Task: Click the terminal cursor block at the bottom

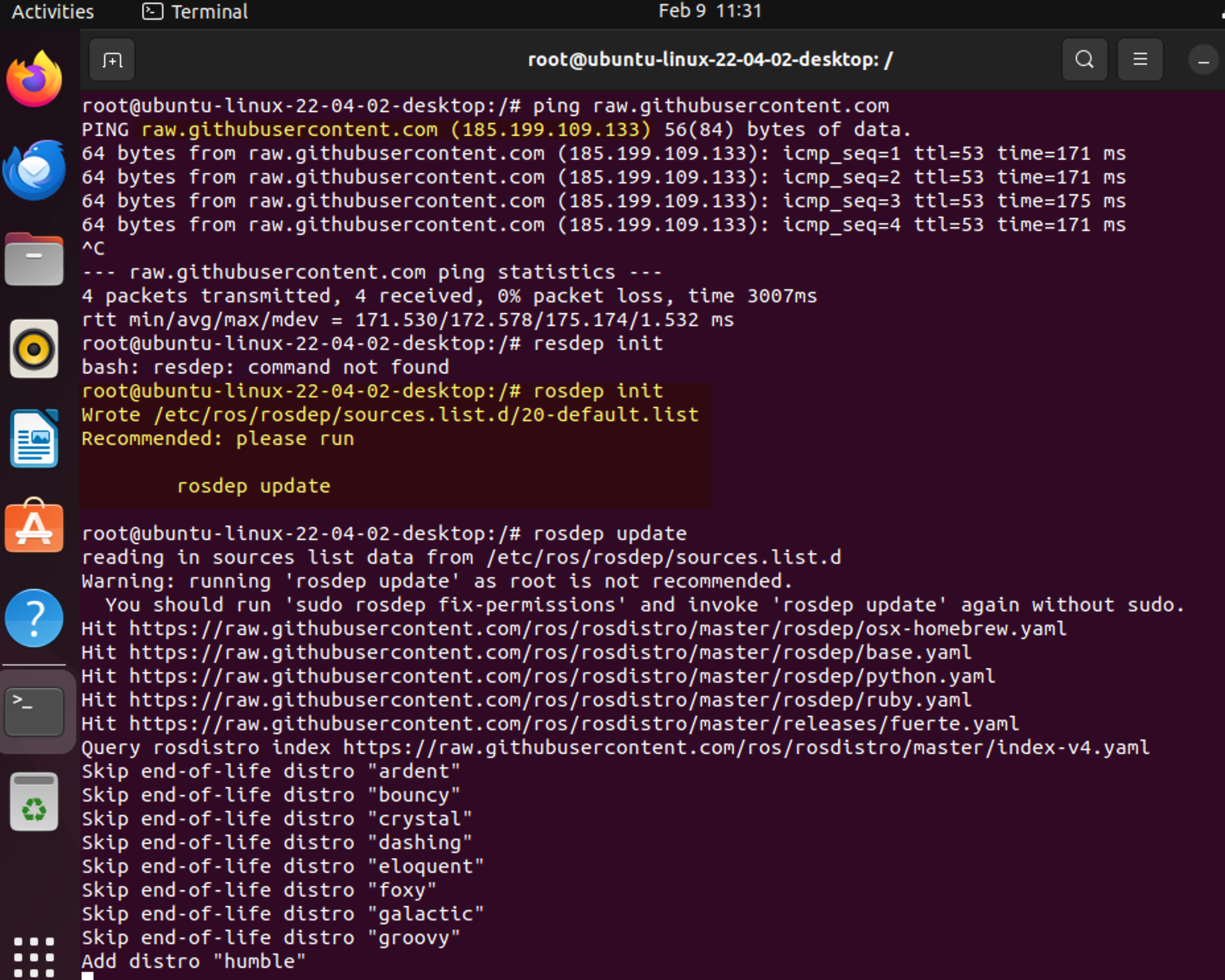Action: [x=88, y=976]
